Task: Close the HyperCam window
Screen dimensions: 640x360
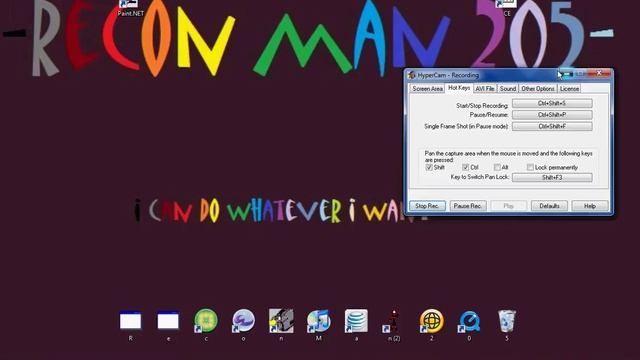Action: point(599,73)
